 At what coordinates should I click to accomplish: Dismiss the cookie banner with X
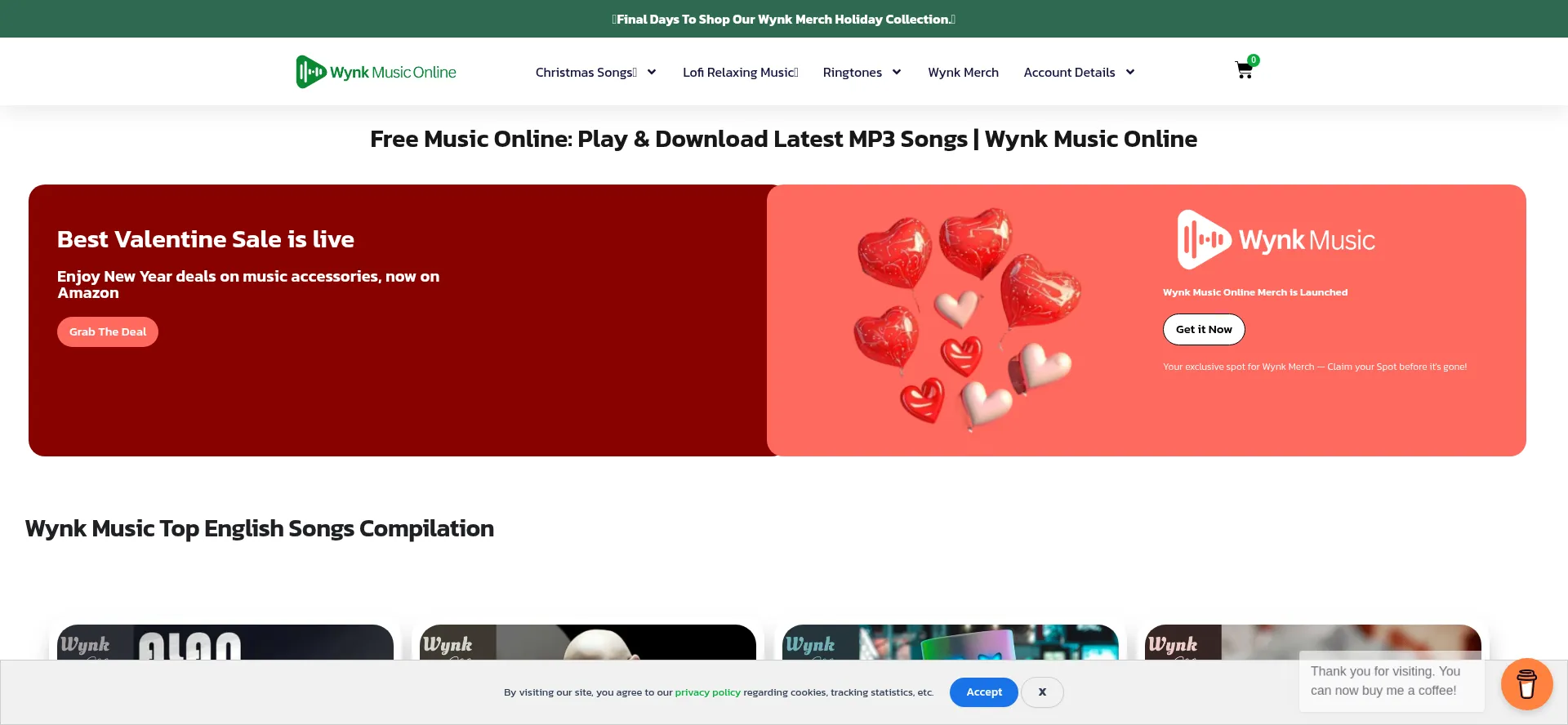(x=1042, y=692)
